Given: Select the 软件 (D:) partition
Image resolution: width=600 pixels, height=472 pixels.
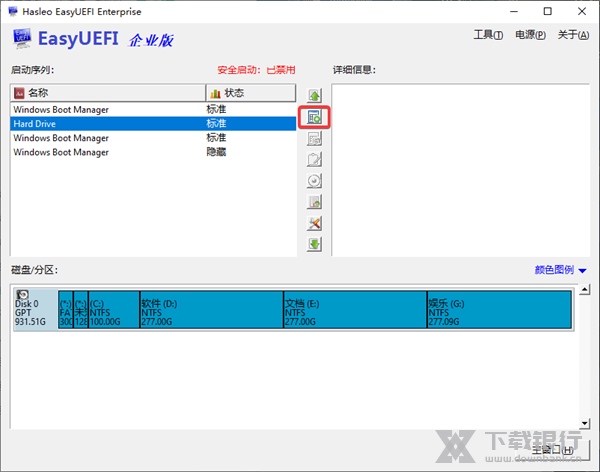Looking at the screenshot, I should pyautogui.click(x=211, y=309).
